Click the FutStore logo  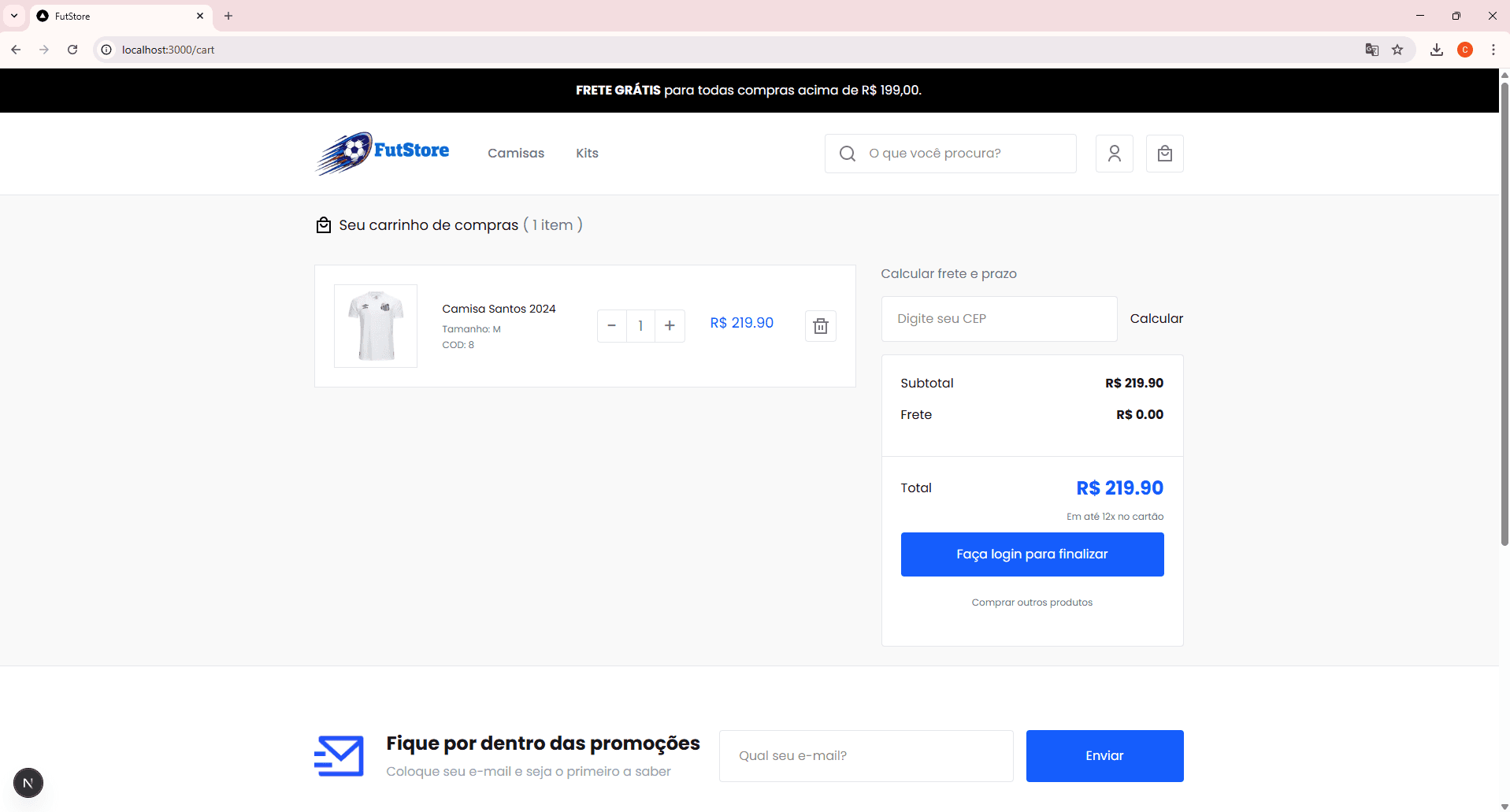tap(383, 153)
